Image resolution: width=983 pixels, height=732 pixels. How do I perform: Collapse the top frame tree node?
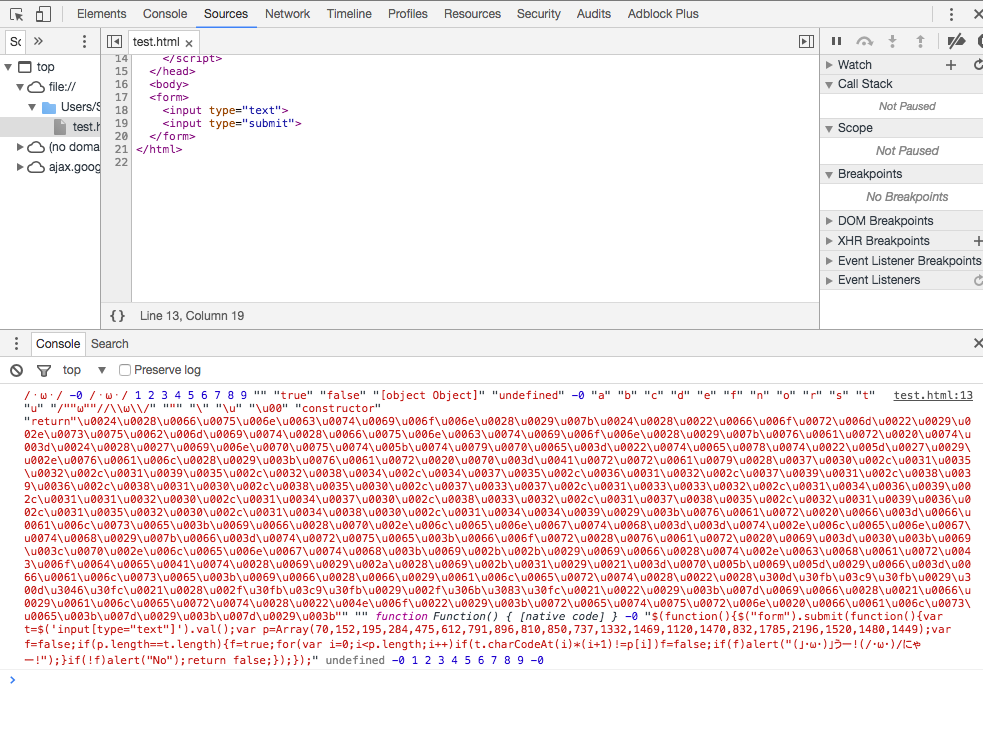point(8,66)
